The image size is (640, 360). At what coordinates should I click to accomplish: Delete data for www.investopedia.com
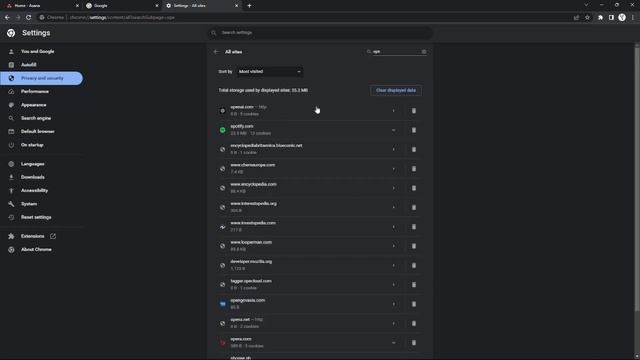click(x=413, y=227)
